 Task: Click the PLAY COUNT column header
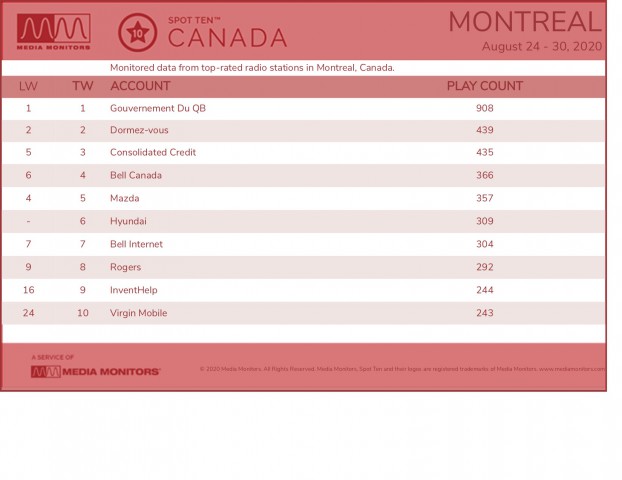click(x=485, y=86)
